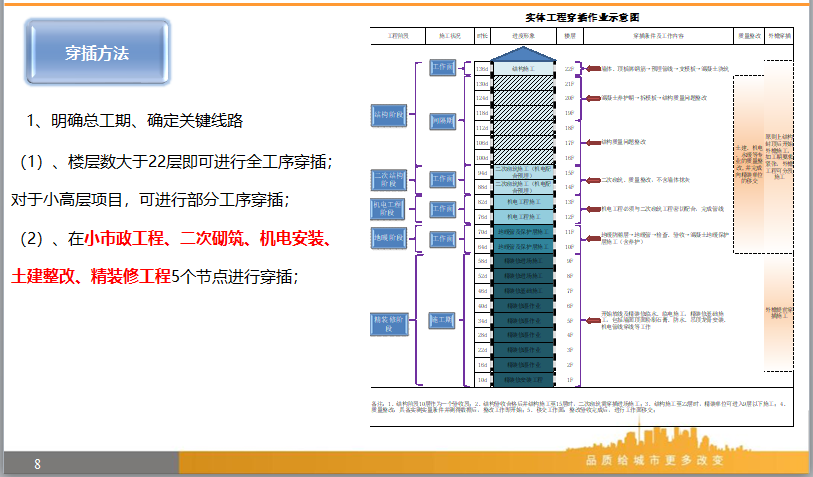Click the 136d duration cell
Viewport: 813px width, 477px height.
click(x=482, y=68)
